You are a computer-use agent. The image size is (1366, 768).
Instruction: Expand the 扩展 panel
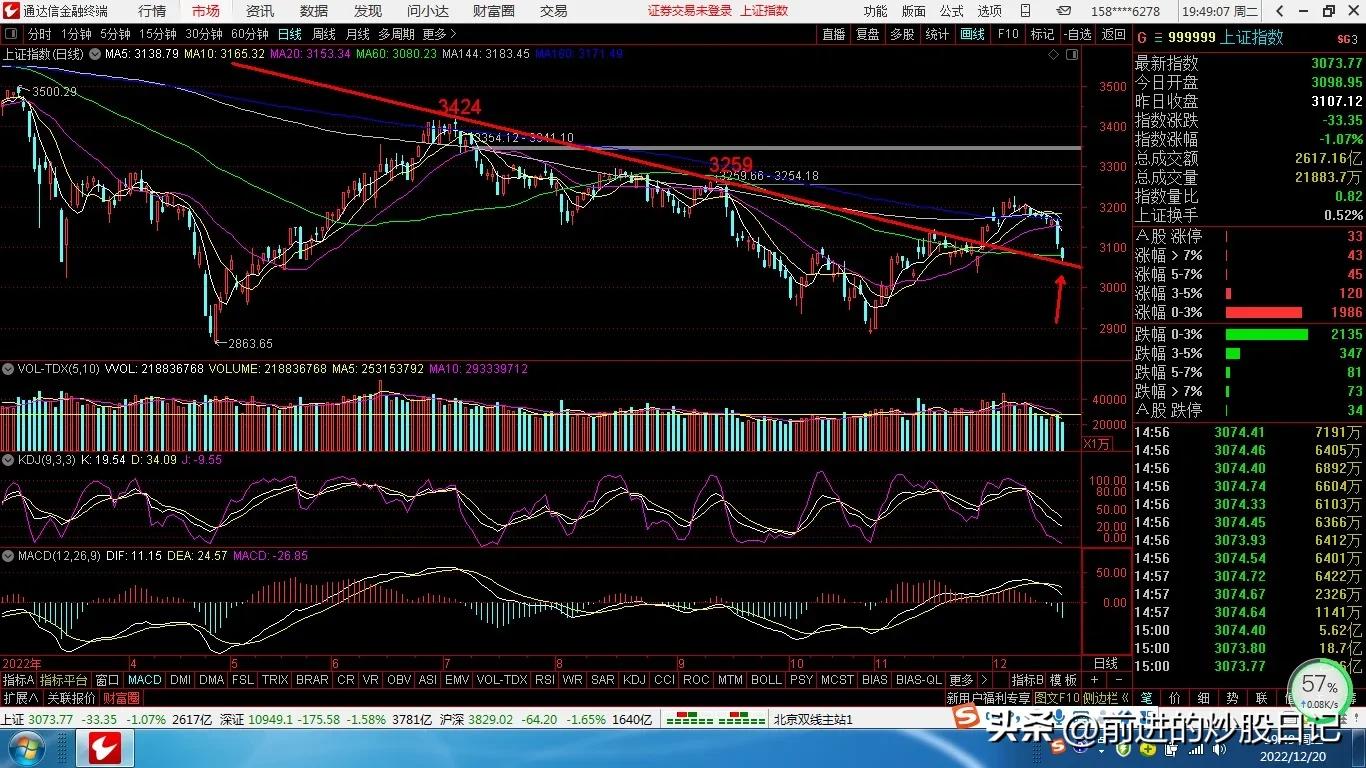[20, 698]
